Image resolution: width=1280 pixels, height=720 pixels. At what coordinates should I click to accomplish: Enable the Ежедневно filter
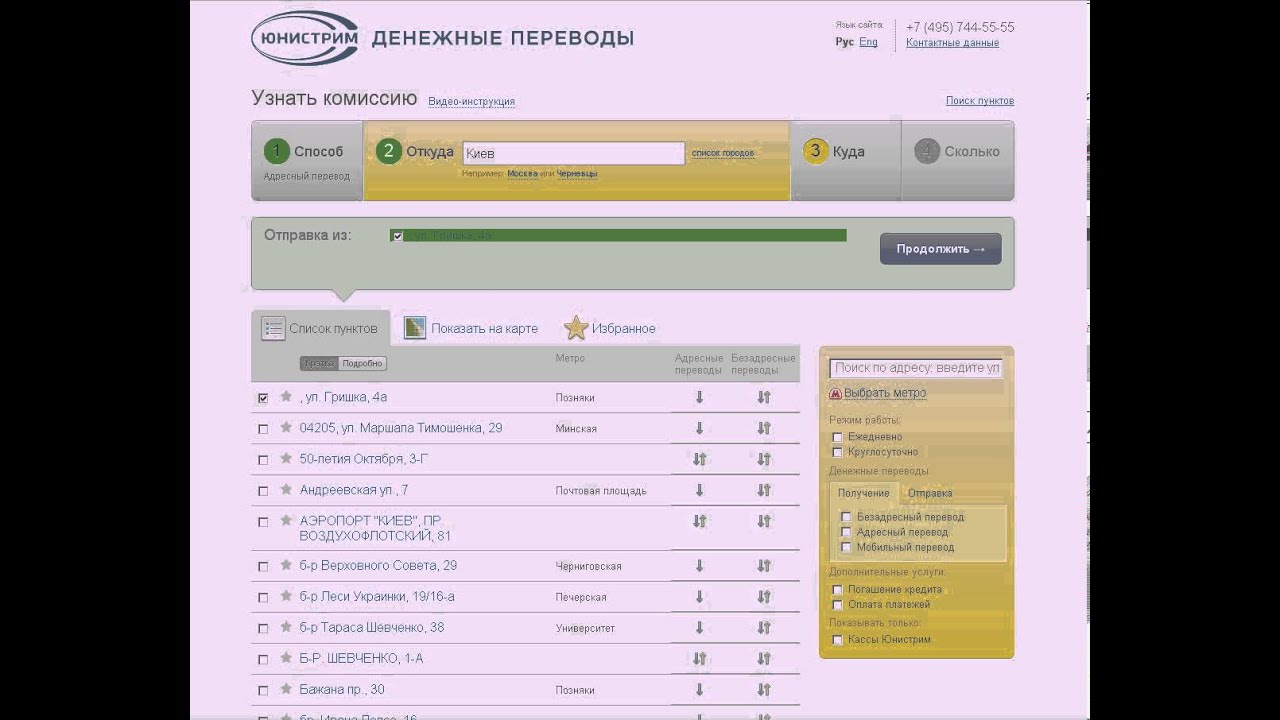pyautogui.click(x=838, y=437)
